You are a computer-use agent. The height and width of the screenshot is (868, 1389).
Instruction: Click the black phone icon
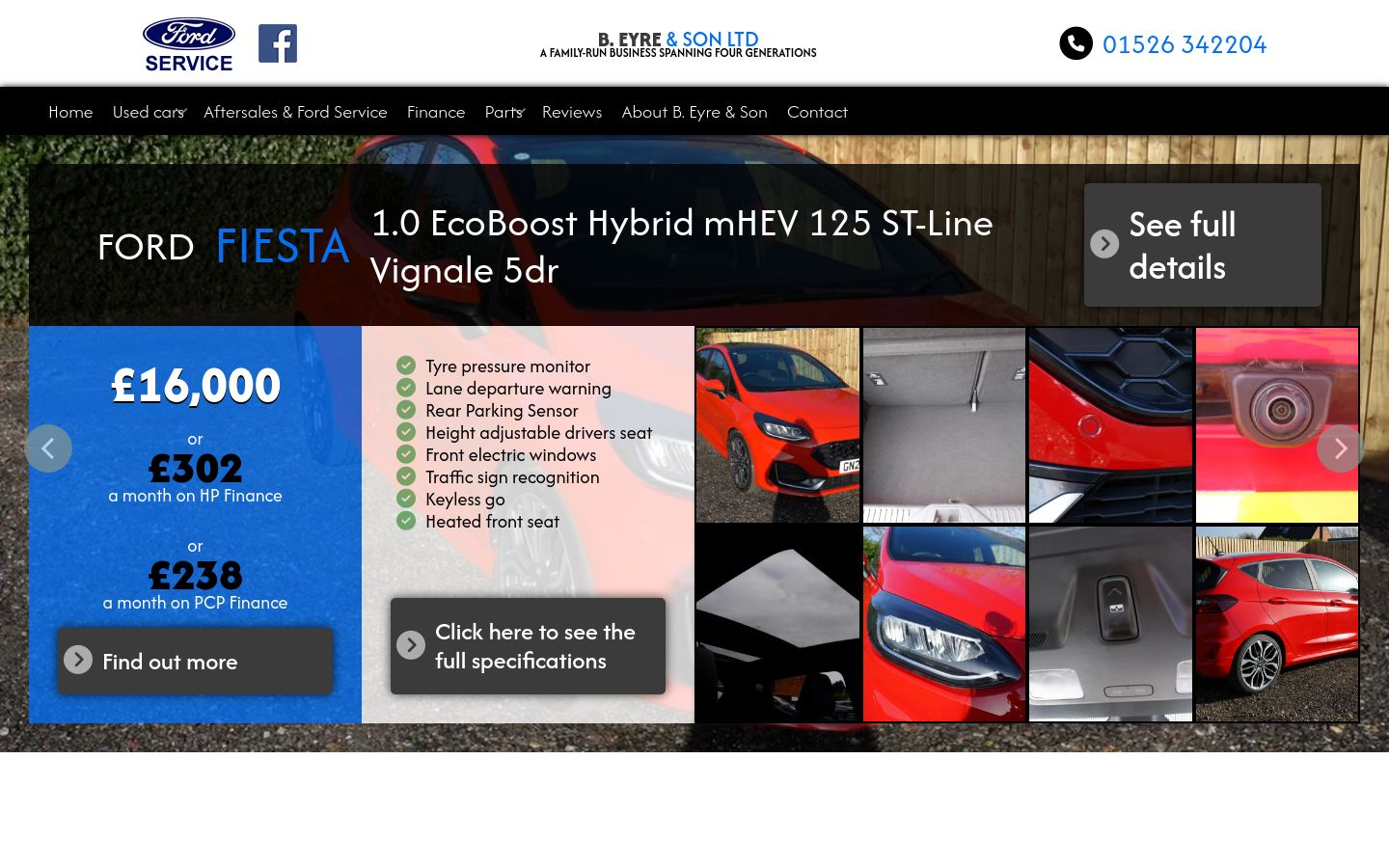click(1076, 43)
